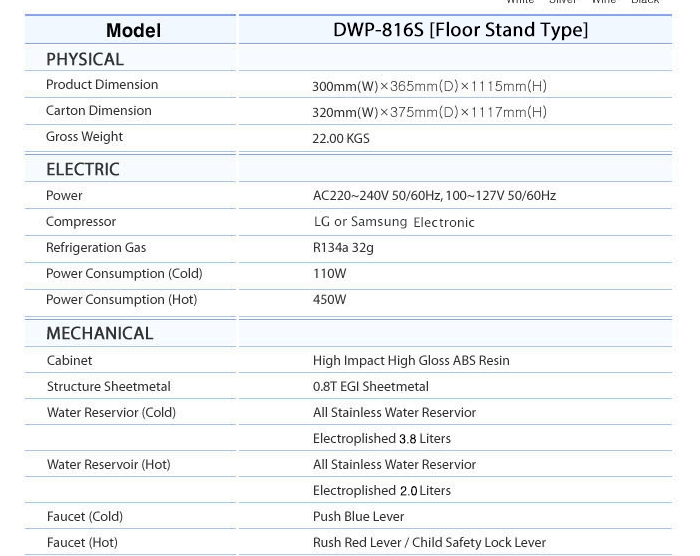Click the 300mm product dimension value

point(429,87)
